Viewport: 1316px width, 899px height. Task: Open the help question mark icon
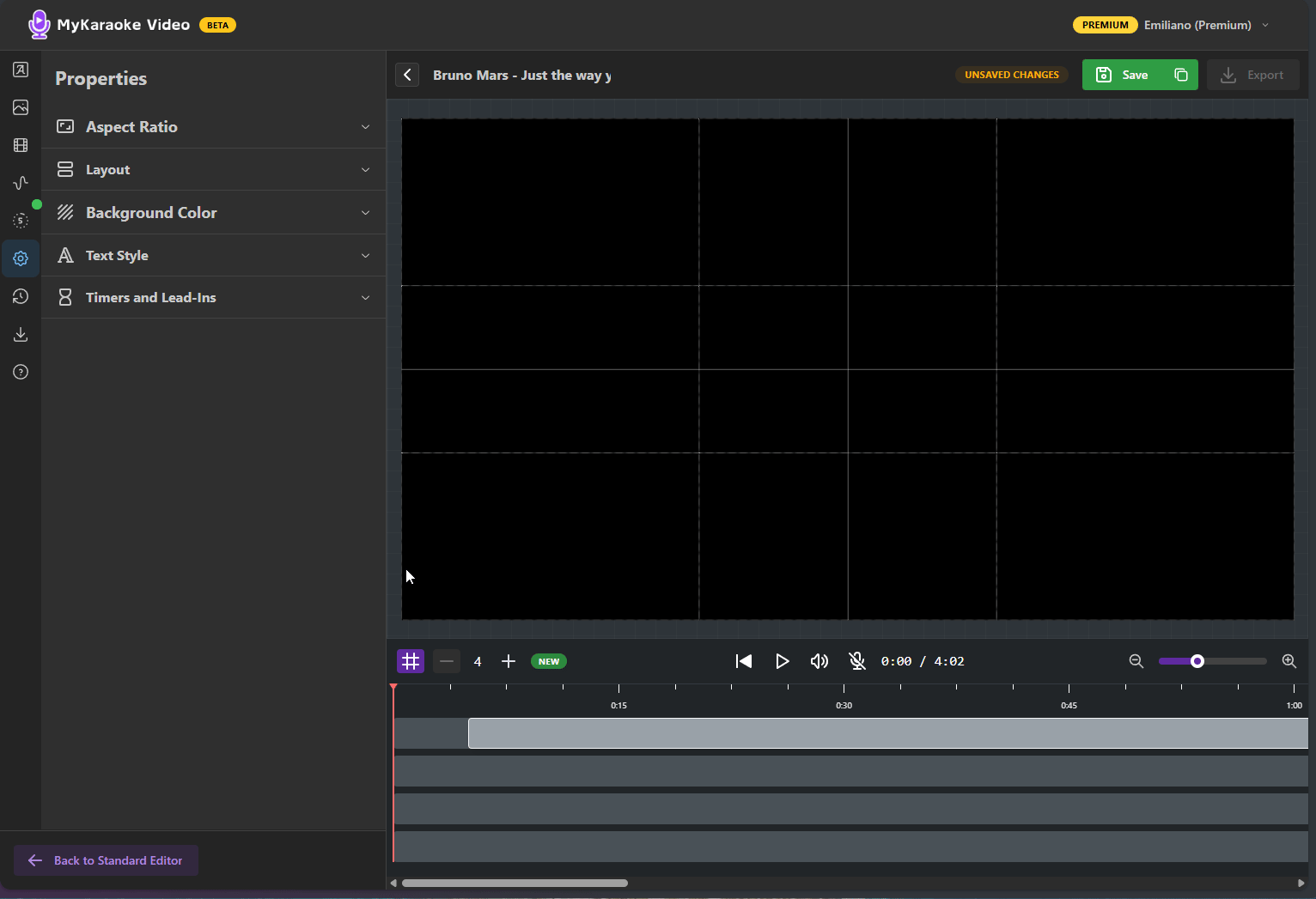[21, 372]
